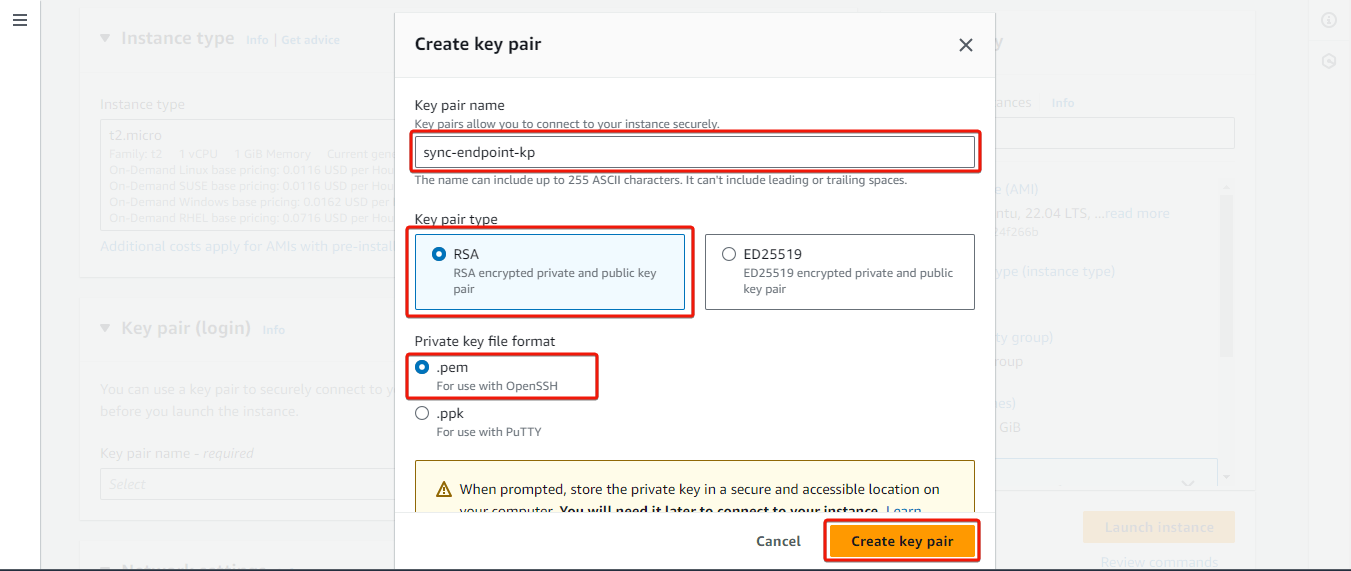Open Info link beside Instance type heading
Image resolution: width=1351 pixels, height=571 pixels.
coord(257,40)
